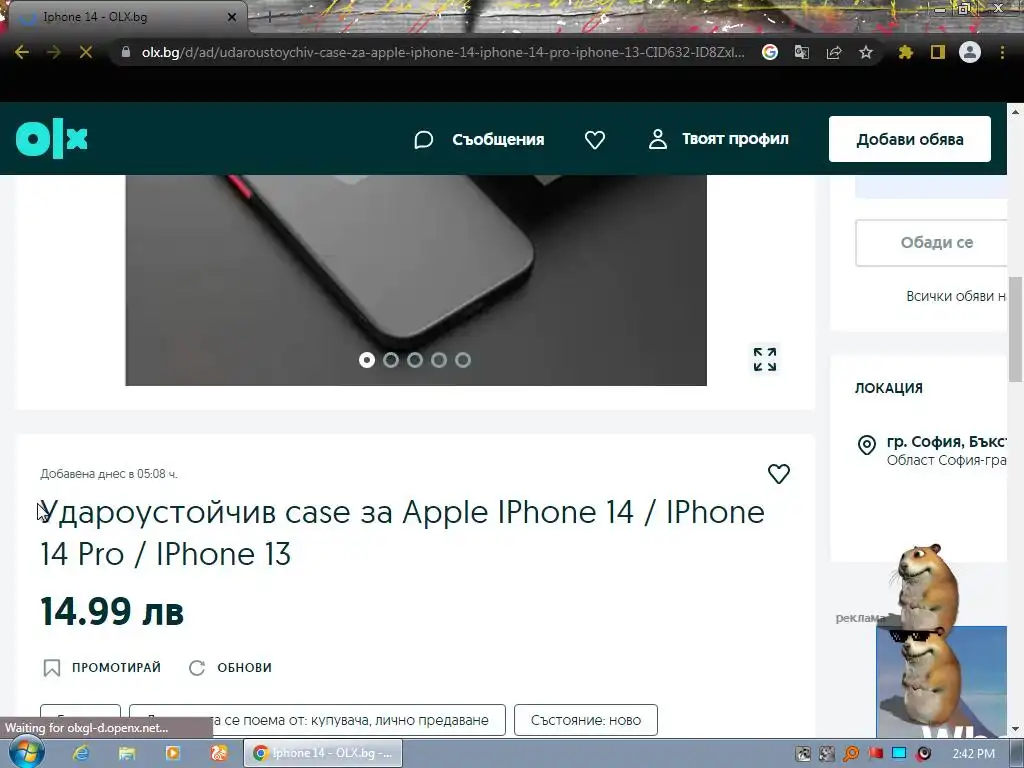1024x768 pixels.
Task: Translate this page icon
Action: pyautogui.click(x=802, y=52)
